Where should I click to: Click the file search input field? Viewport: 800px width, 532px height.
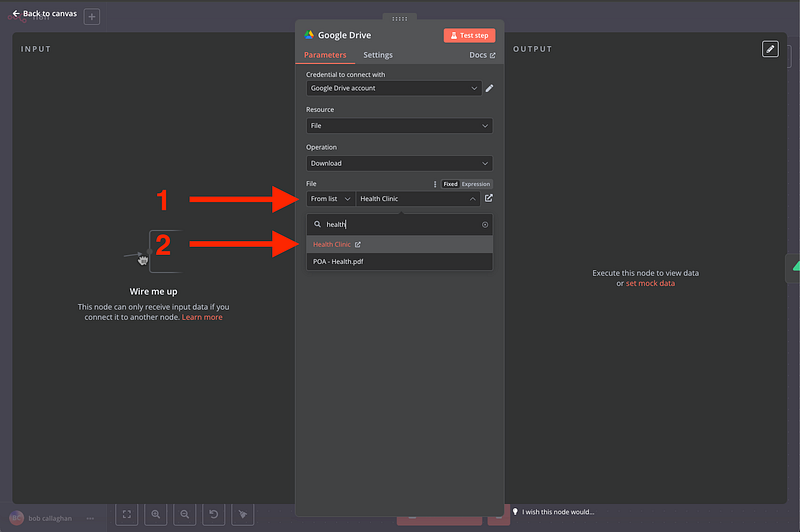[x=400, y=225]
